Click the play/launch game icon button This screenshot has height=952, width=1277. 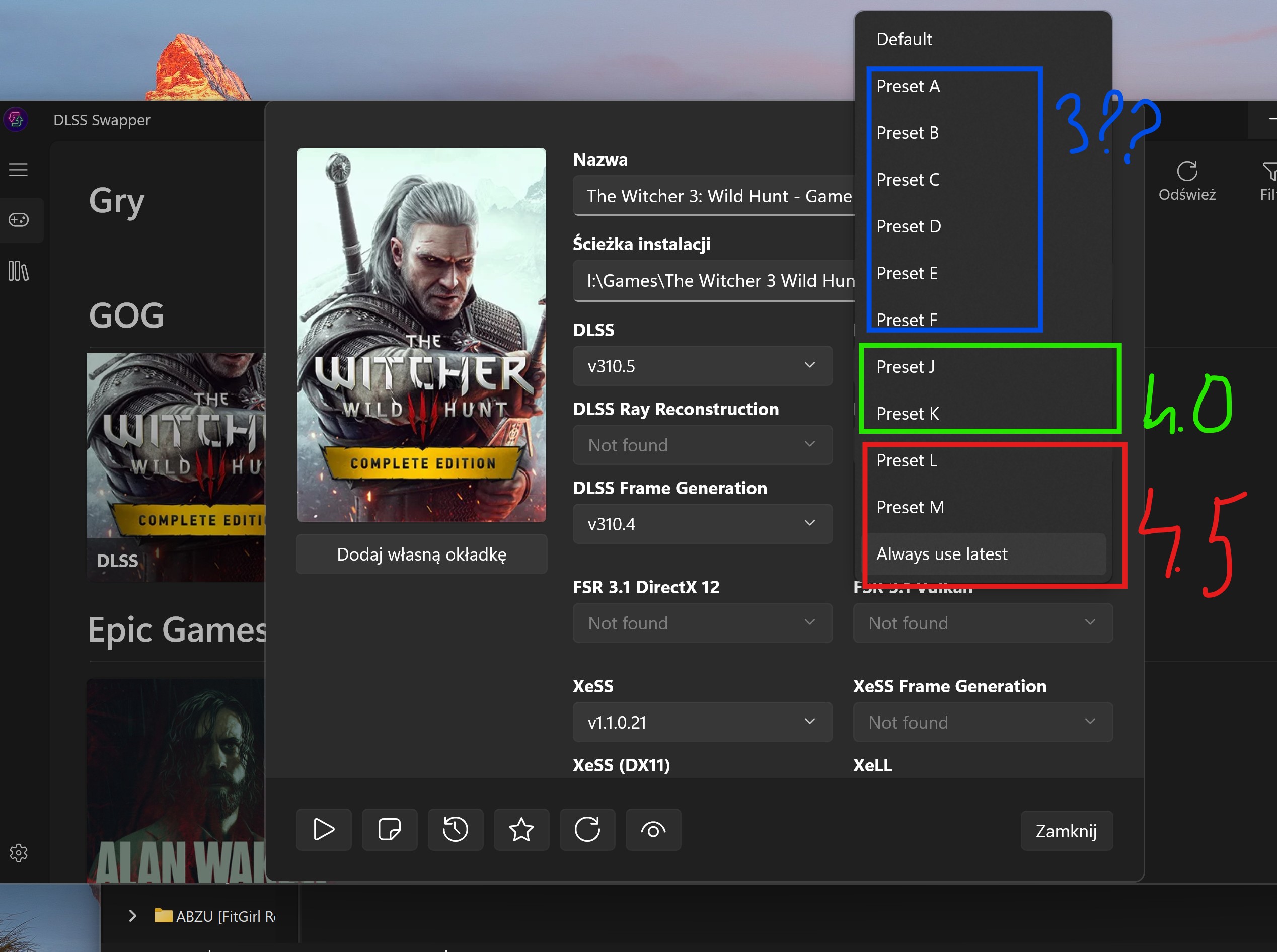pyautogui.click(x=324, y=830)
